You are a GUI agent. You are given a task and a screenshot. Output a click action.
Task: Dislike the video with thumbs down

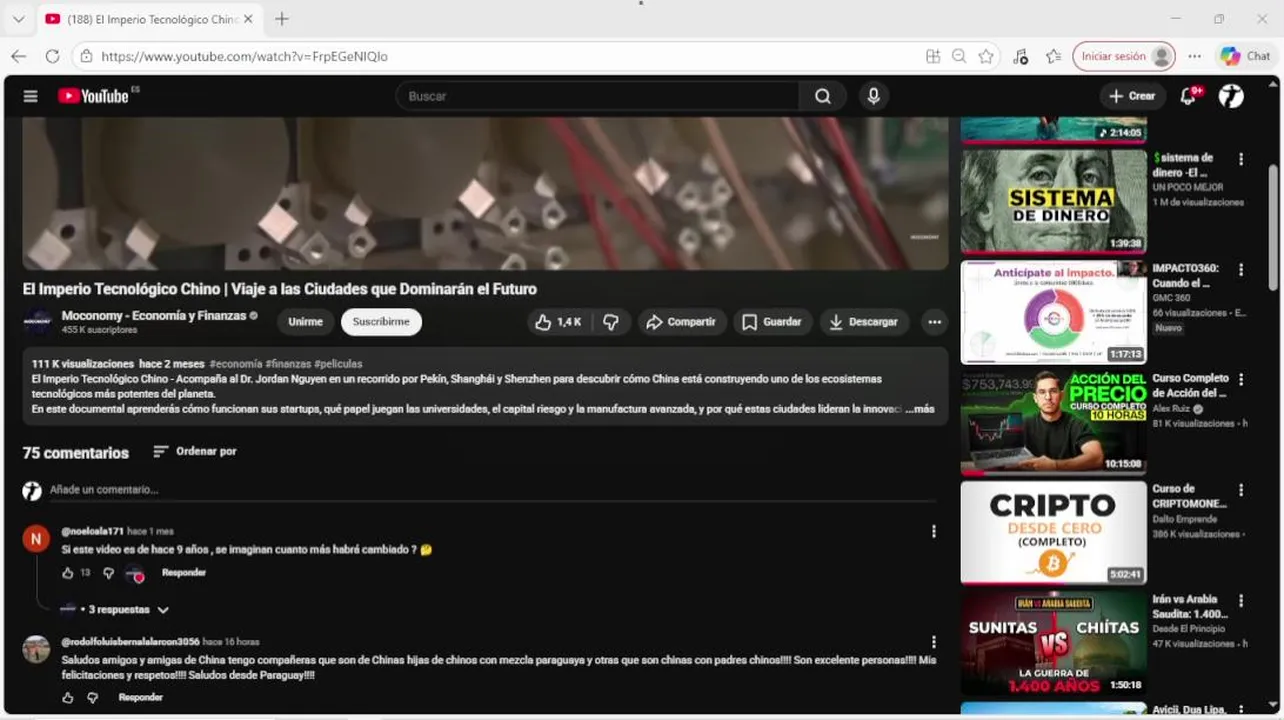click(x=610, y=322)
